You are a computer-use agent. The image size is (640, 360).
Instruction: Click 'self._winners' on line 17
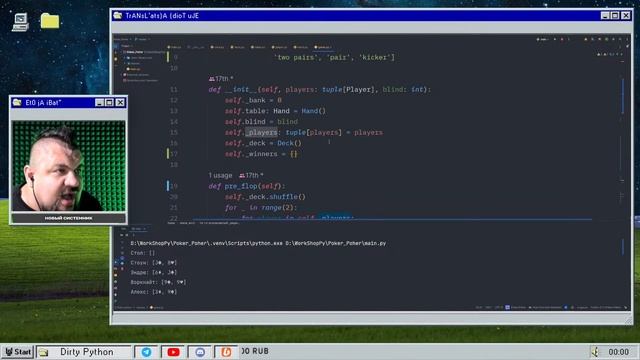[251, 154]
